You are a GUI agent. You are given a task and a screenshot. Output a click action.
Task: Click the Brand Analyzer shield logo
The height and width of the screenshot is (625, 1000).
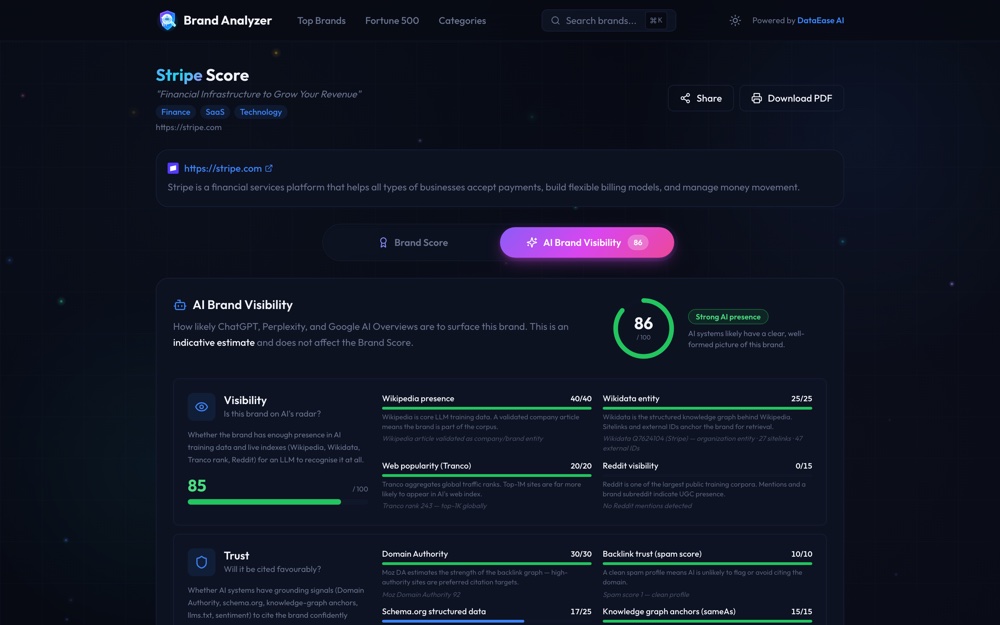(167, 20)
